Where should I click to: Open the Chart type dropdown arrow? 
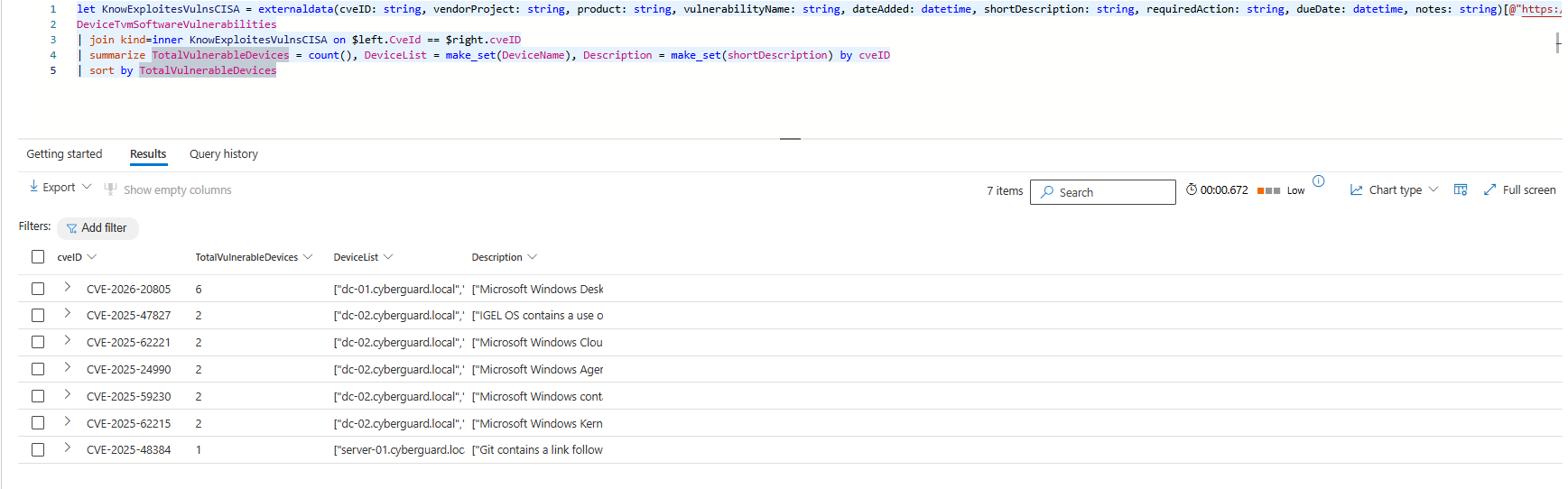[x=1433, y=189]
